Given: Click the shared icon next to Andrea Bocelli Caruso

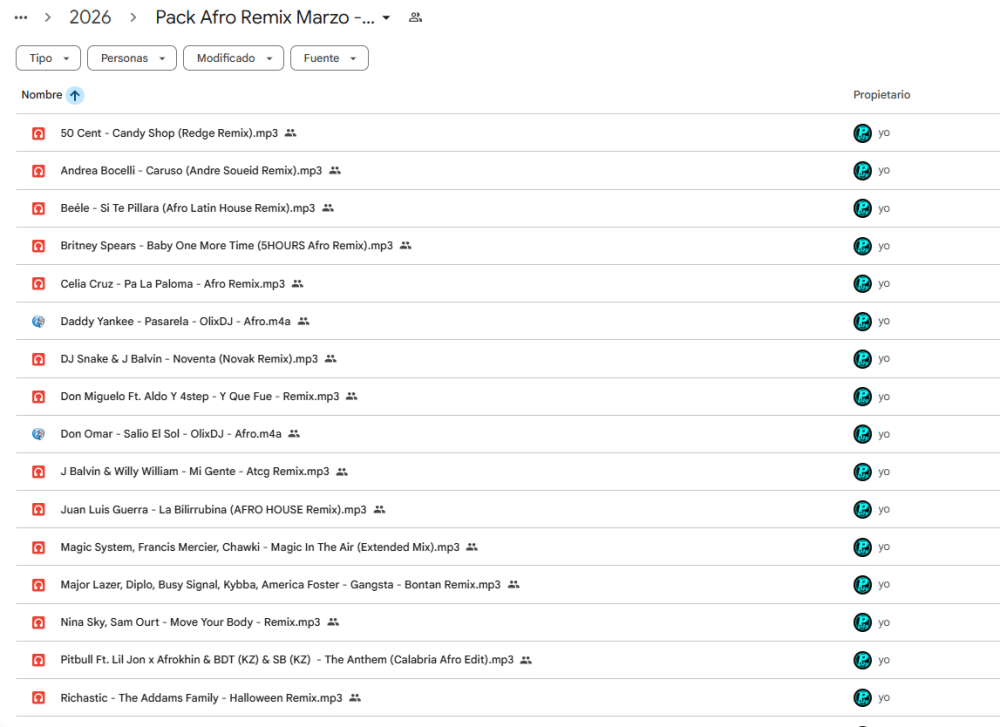Looking at the screenshot, I should tap(335, 171).
